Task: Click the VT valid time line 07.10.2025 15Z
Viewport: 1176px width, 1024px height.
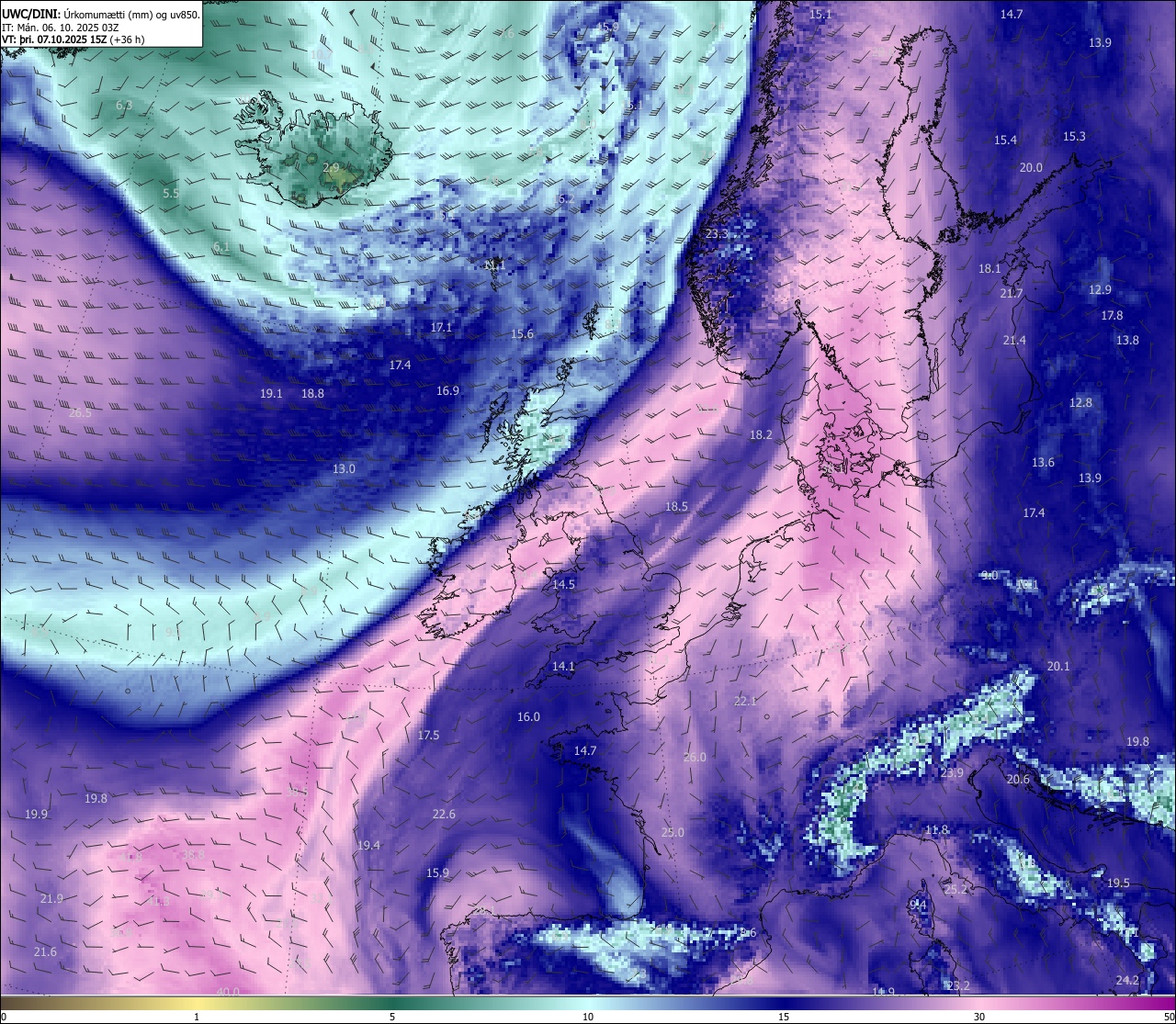Action: click(x=73, y=39)
